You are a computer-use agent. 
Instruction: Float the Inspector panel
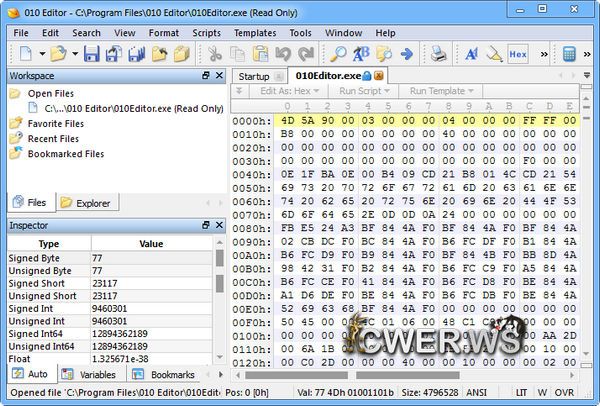205,225
